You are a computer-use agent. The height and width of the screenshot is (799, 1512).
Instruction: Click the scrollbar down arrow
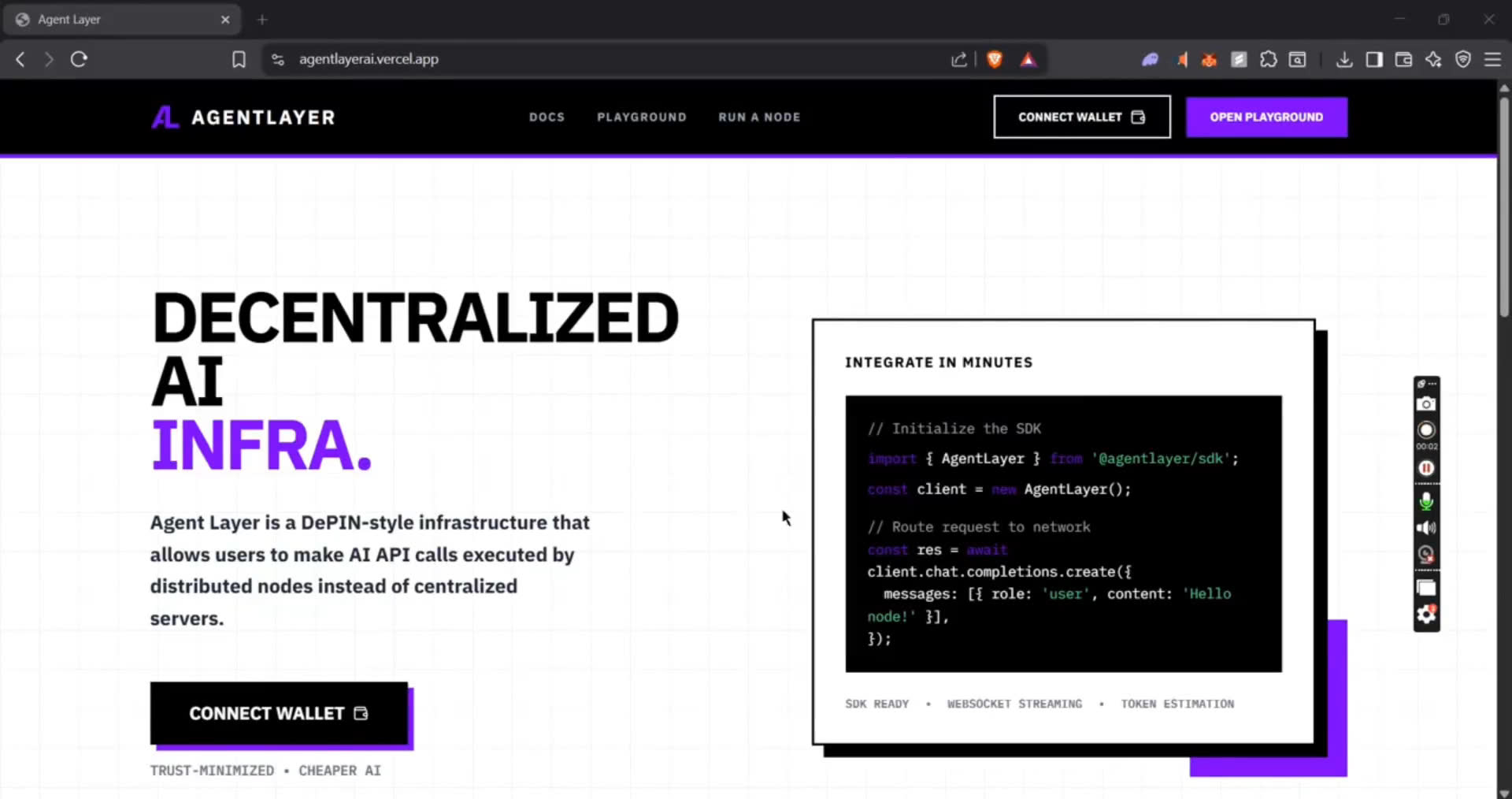click(1504, 793)
